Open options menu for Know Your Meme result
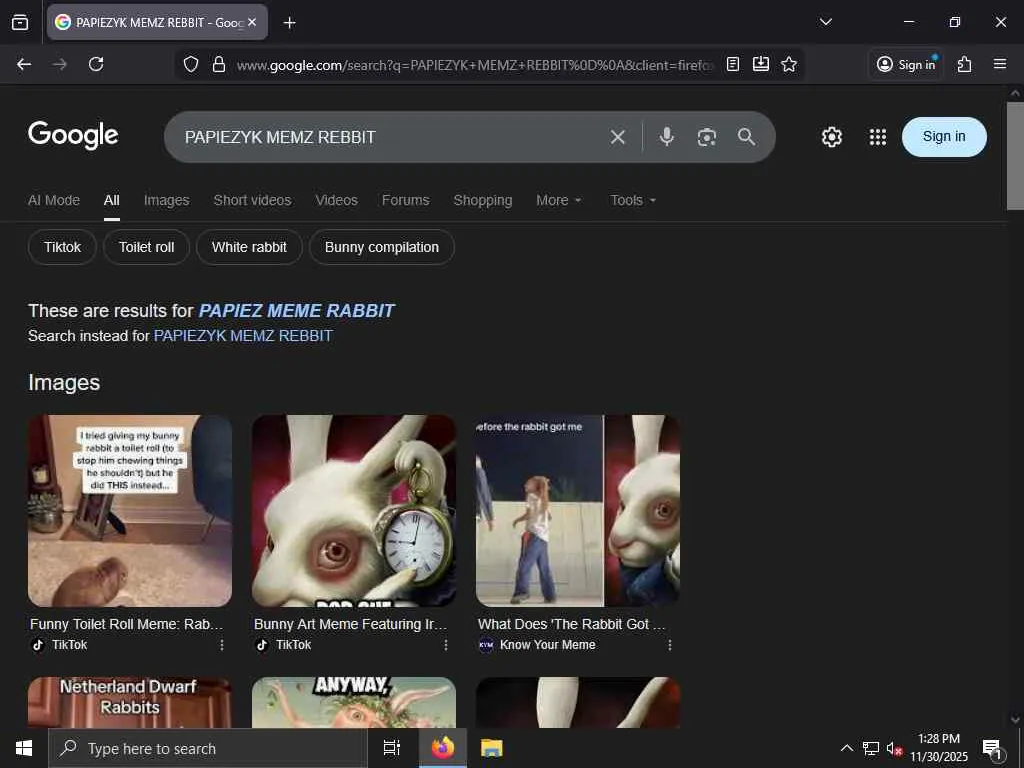The width and height of the screenshot is (1024, 768). point(670,645)
